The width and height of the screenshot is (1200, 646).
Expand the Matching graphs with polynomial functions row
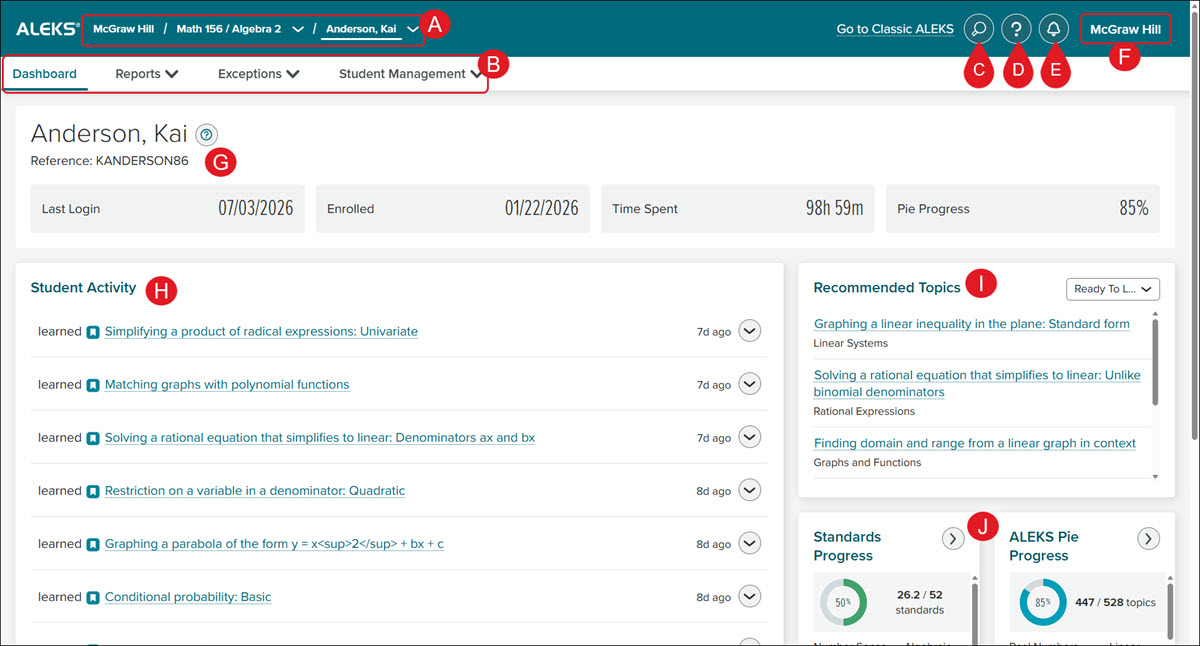click(750, 384)
